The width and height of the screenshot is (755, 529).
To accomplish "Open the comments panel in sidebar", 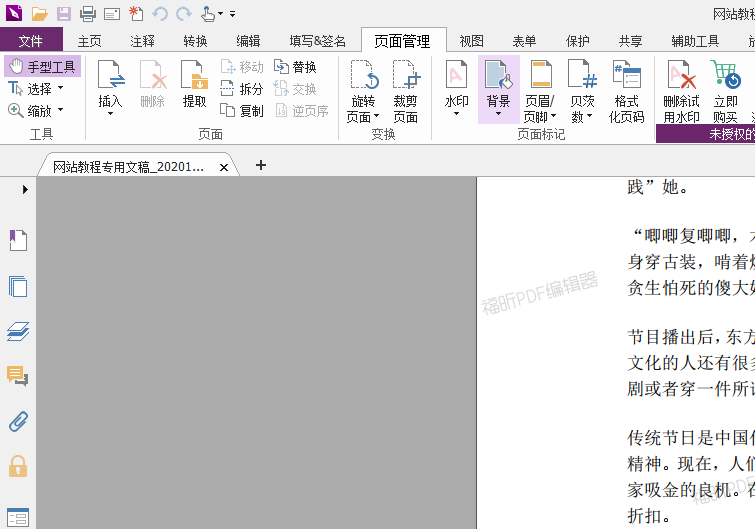I will [18, 376].
